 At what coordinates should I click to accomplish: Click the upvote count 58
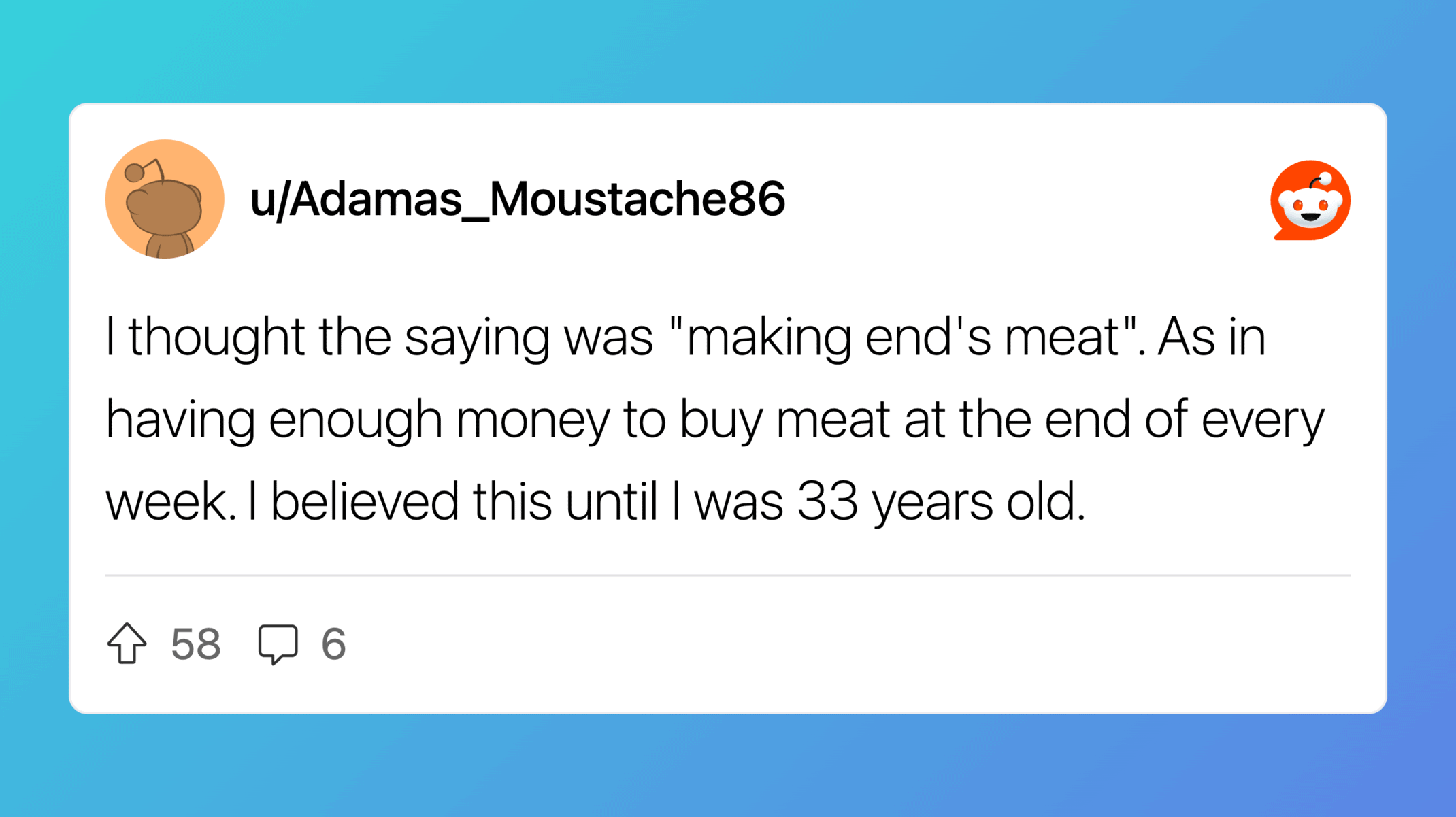[196, 644]
